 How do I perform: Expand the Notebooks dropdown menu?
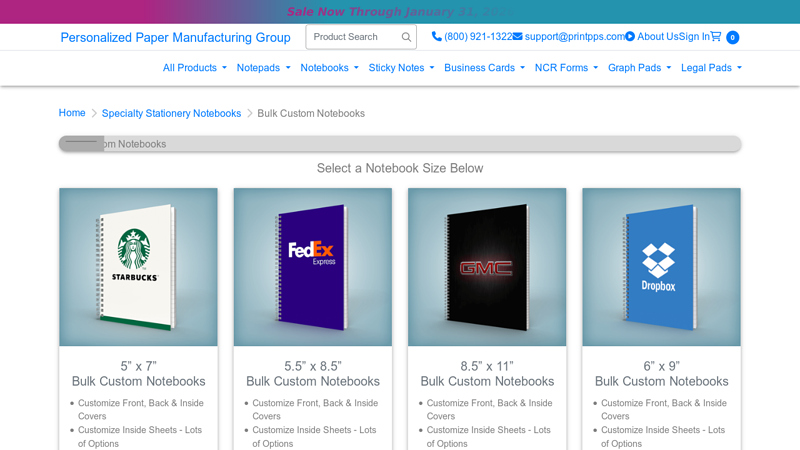(x=329, y=67)
